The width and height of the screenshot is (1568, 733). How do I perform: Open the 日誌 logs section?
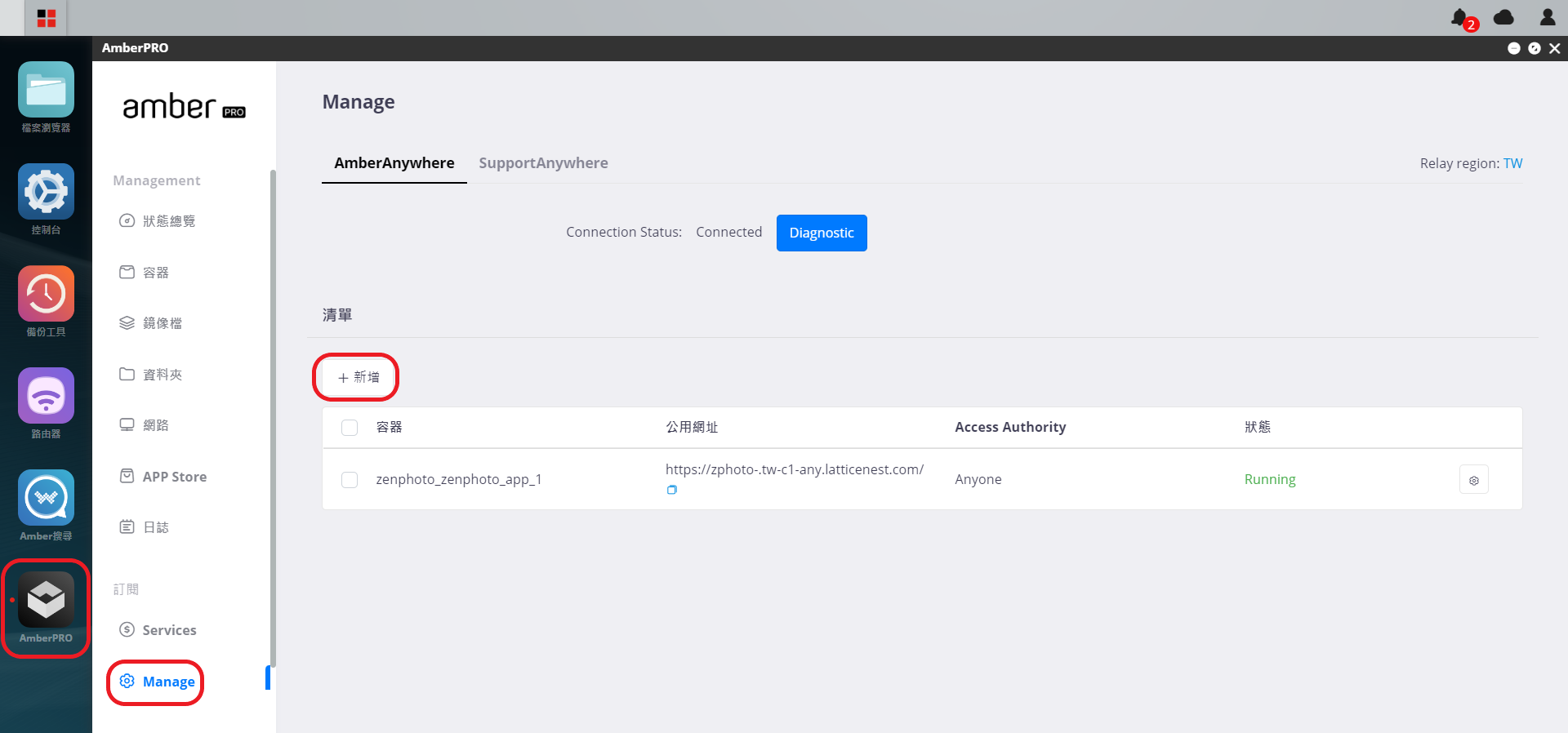tap(145, 527)
